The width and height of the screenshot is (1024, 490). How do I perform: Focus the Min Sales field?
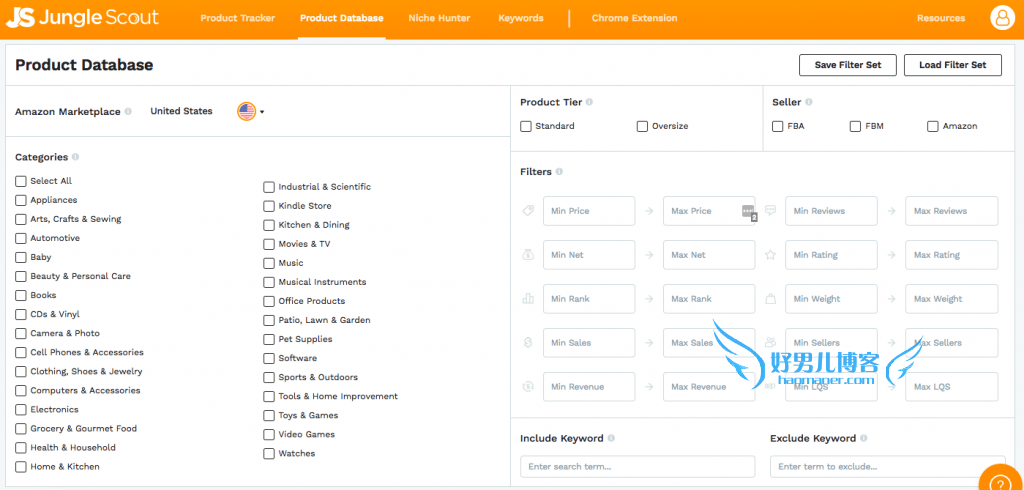[589, 342]
